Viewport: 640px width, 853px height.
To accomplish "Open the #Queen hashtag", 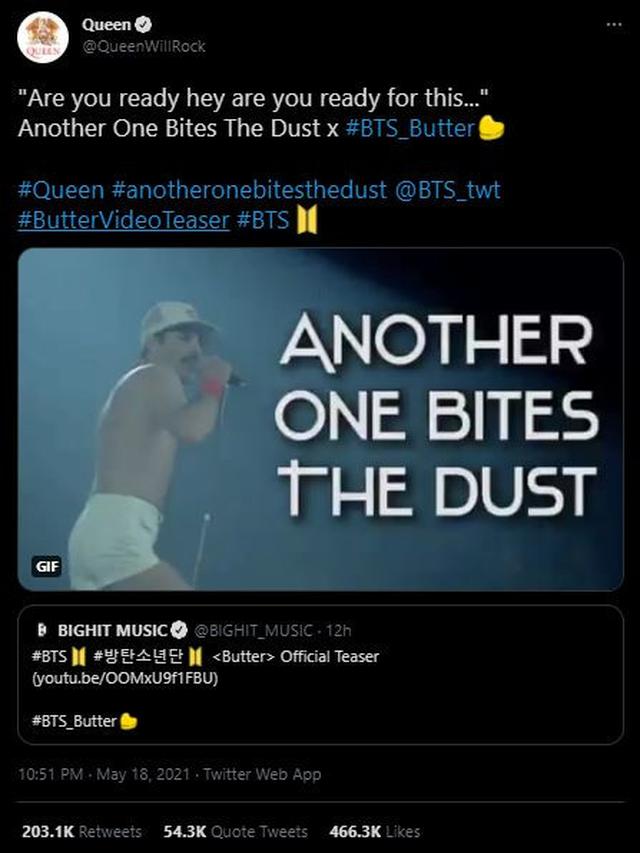I will (61, 190).
